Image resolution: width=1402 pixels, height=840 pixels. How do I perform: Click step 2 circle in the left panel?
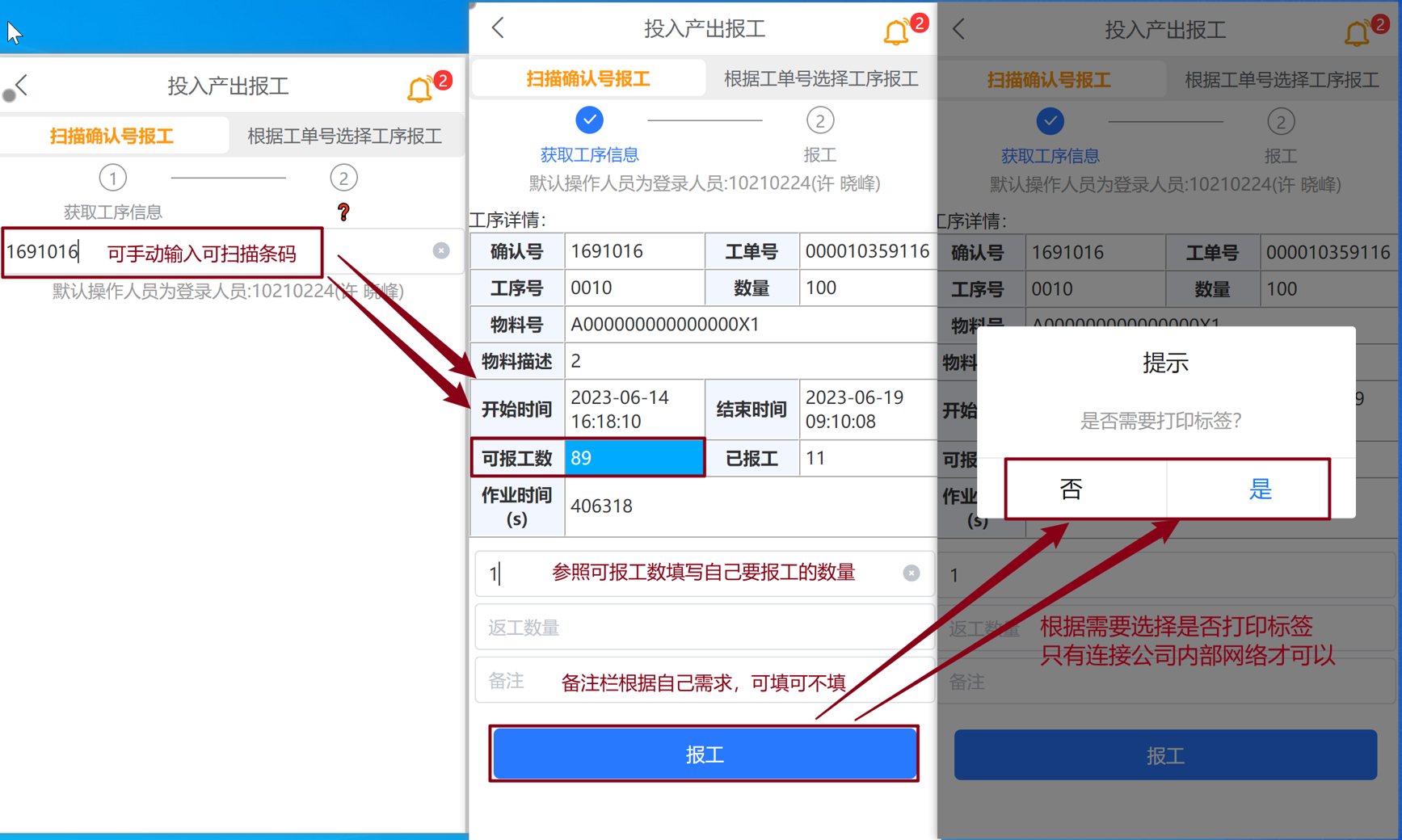[x=343, y=178]
